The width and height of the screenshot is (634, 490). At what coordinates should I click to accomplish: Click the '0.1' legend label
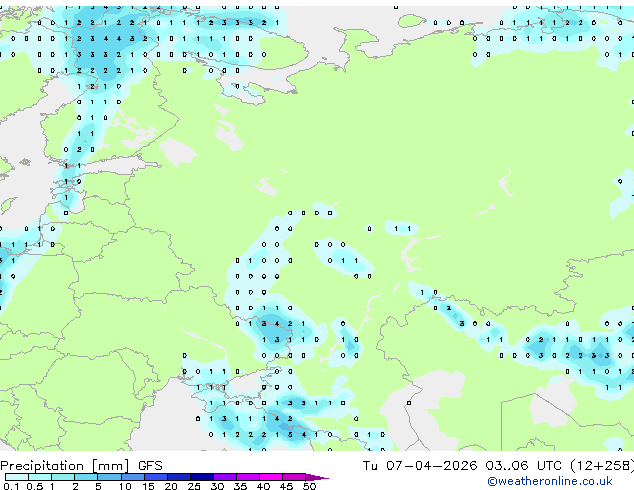point(12,486)
